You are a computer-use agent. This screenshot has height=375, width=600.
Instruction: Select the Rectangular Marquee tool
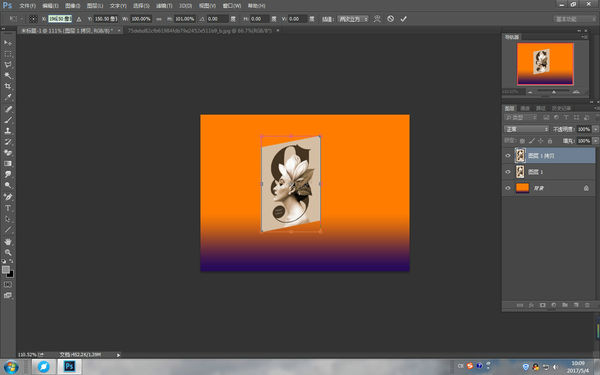click(x=8, y=54)
